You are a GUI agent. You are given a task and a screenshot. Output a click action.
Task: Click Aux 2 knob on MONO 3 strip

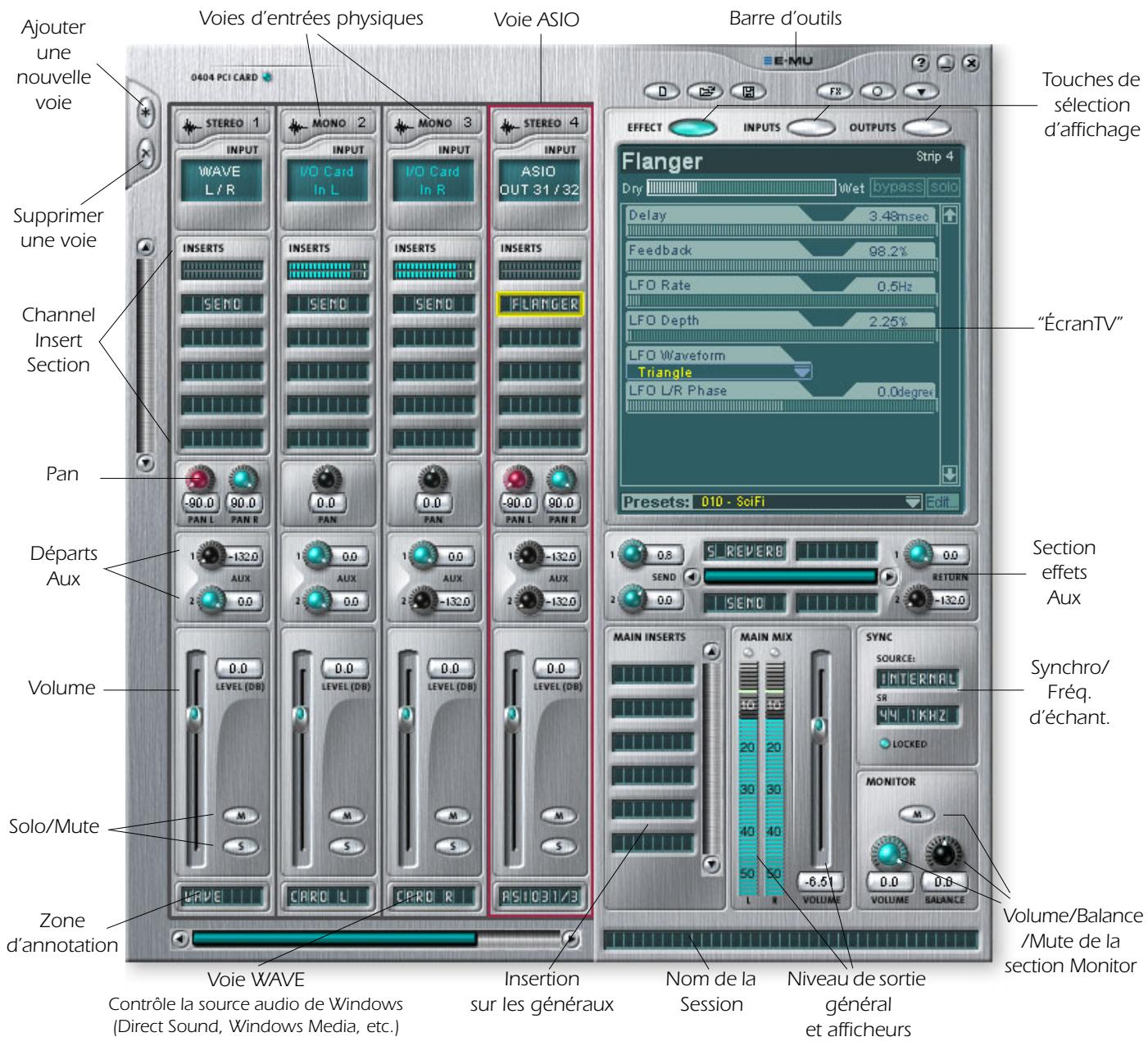[422, 601]
